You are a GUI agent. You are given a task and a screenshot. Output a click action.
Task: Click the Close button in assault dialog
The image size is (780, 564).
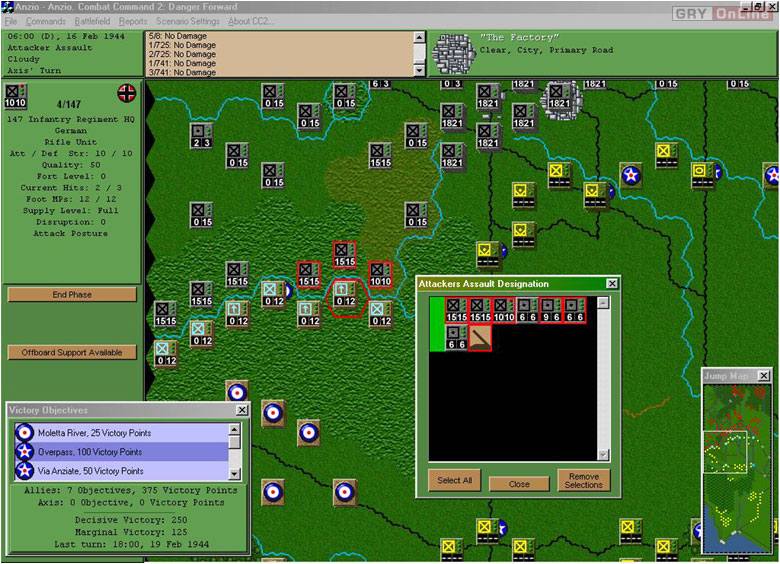[519, 484]
